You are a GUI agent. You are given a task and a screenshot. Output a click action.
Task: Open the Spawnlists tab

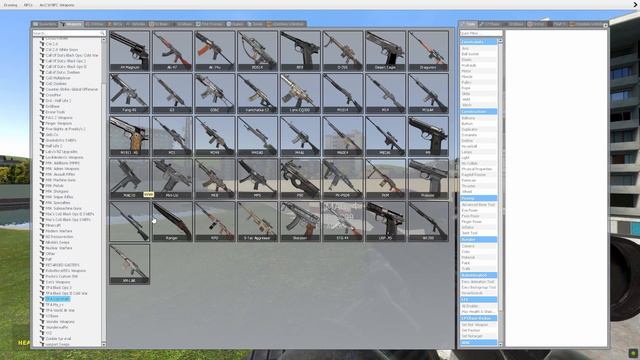[x=45, y=24]
